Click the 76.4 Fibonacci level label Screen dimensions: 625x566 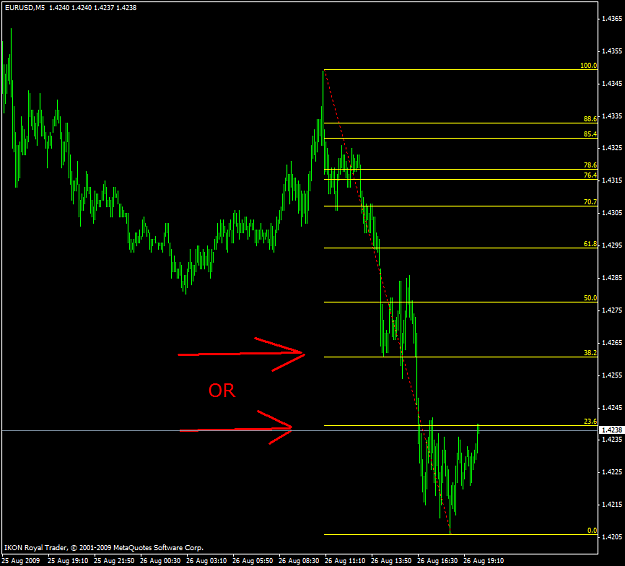590,175
